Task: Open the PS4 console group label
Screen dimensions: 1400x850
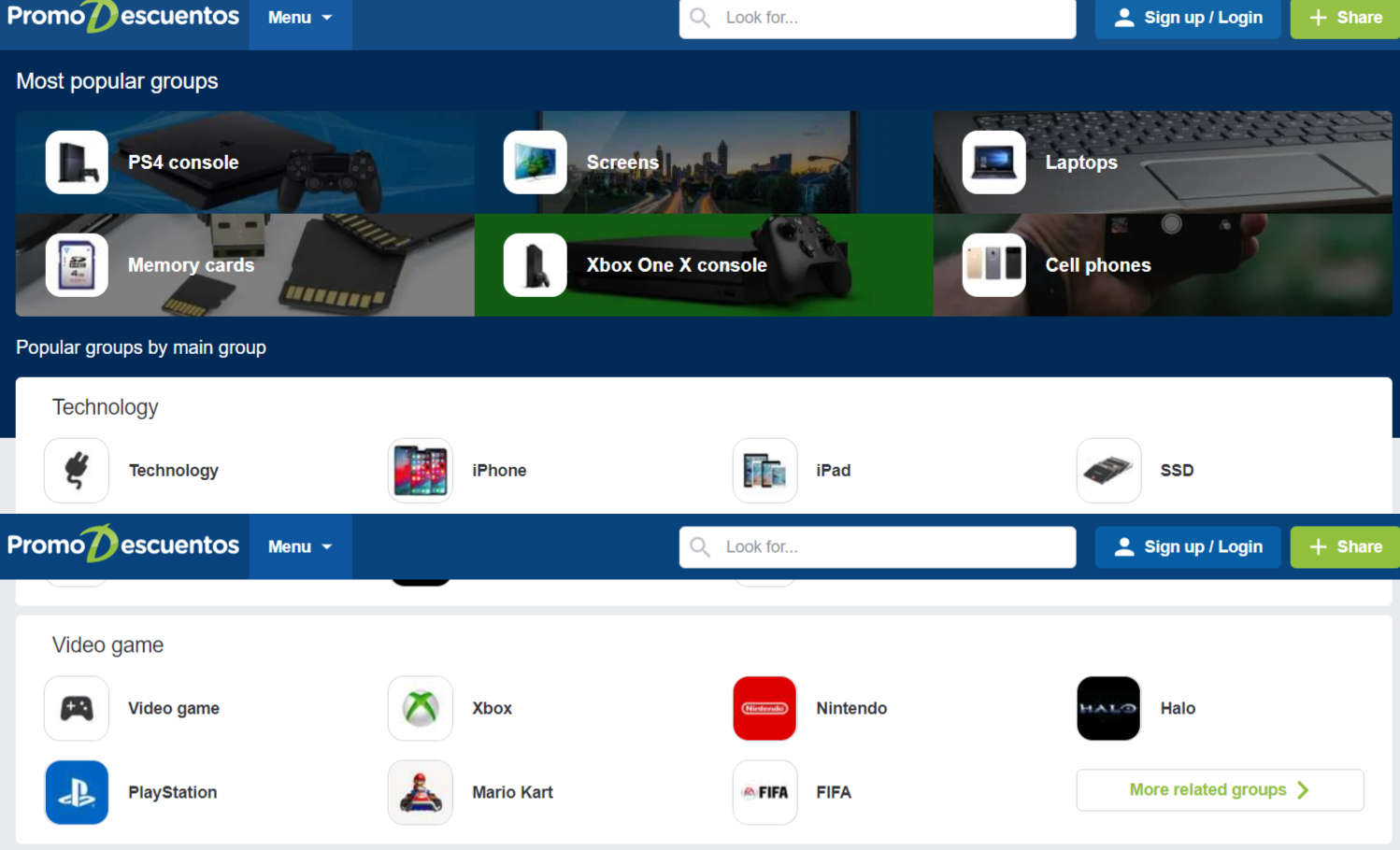Action: tap(183, 163)
